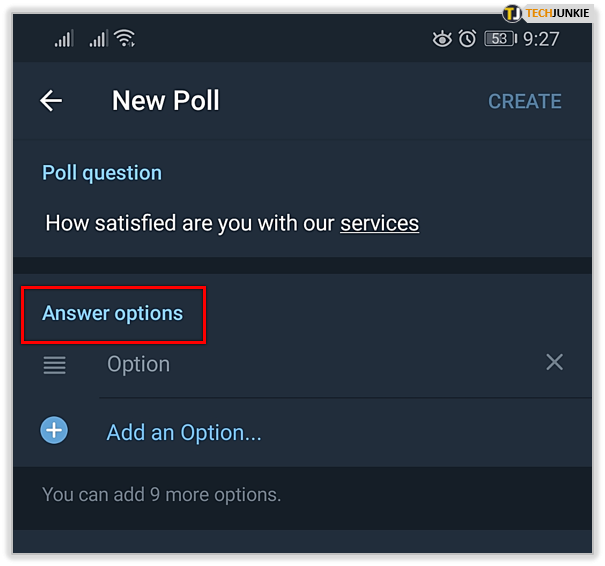Remove the option with the X icon
This screenshot has height=566, width=605.
[554, 362]
